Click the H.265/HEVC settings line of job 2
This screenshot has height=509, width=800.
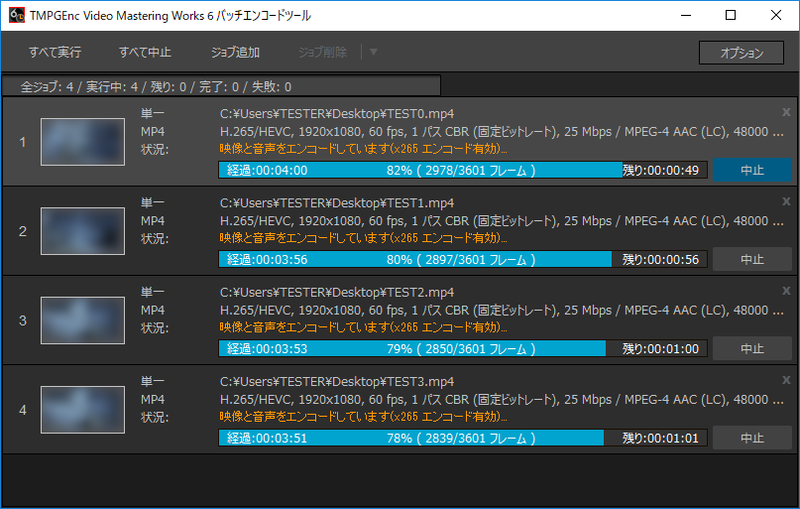coord(502,221)
